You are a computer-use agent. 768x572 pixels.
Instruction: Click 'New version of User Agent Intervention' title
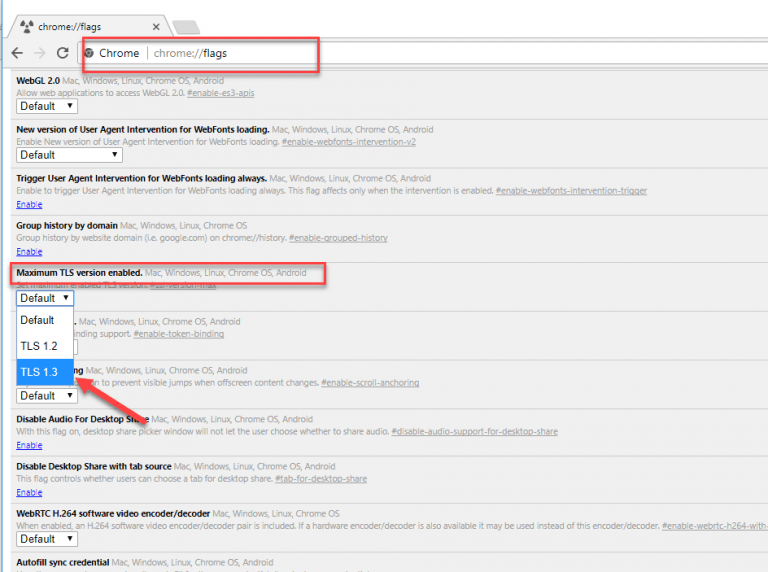143,130
